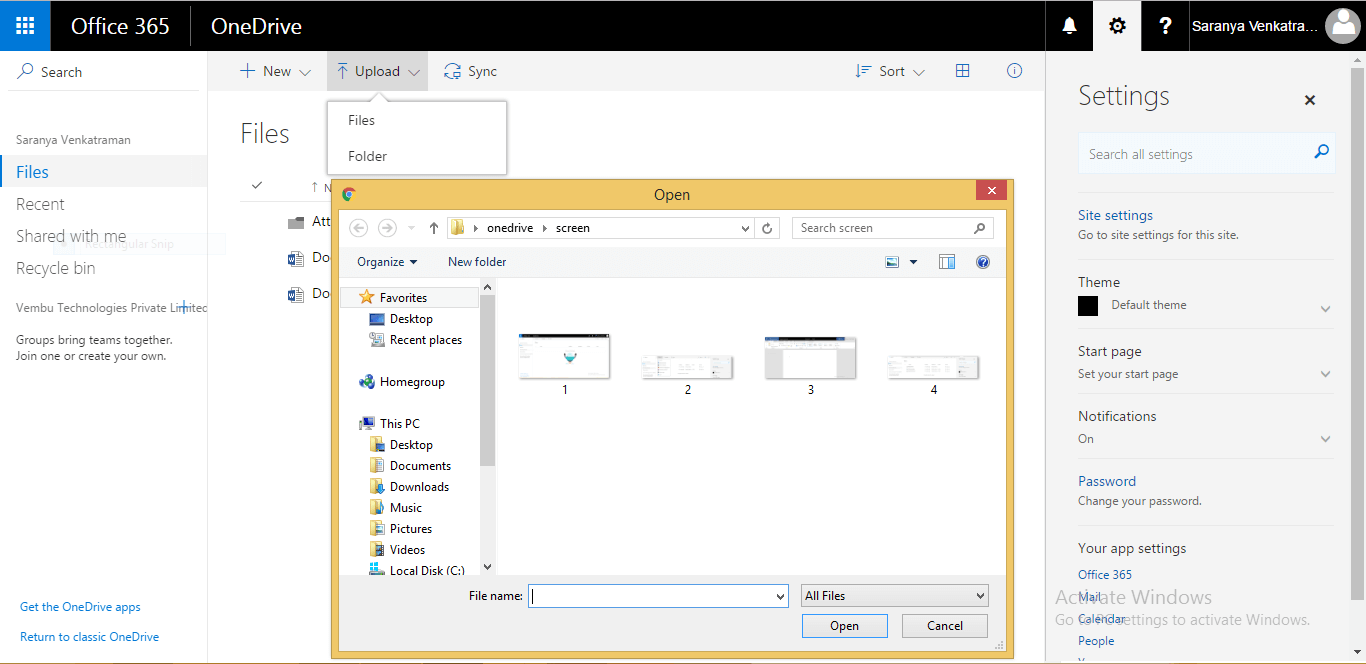Click New folder in dialog toolbar
Screen dimensions: 1366x664
pos(477,262)
